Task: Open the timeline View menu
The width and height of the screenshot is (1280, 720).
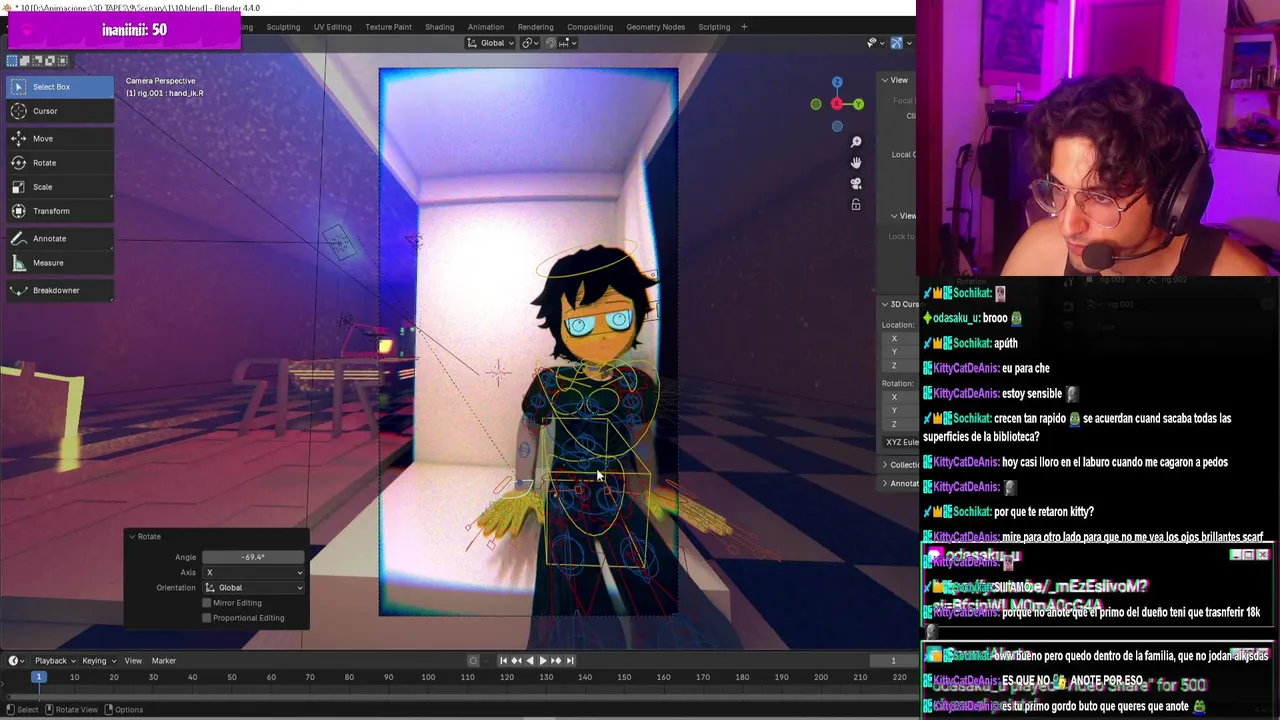Action: coord(133,660)
